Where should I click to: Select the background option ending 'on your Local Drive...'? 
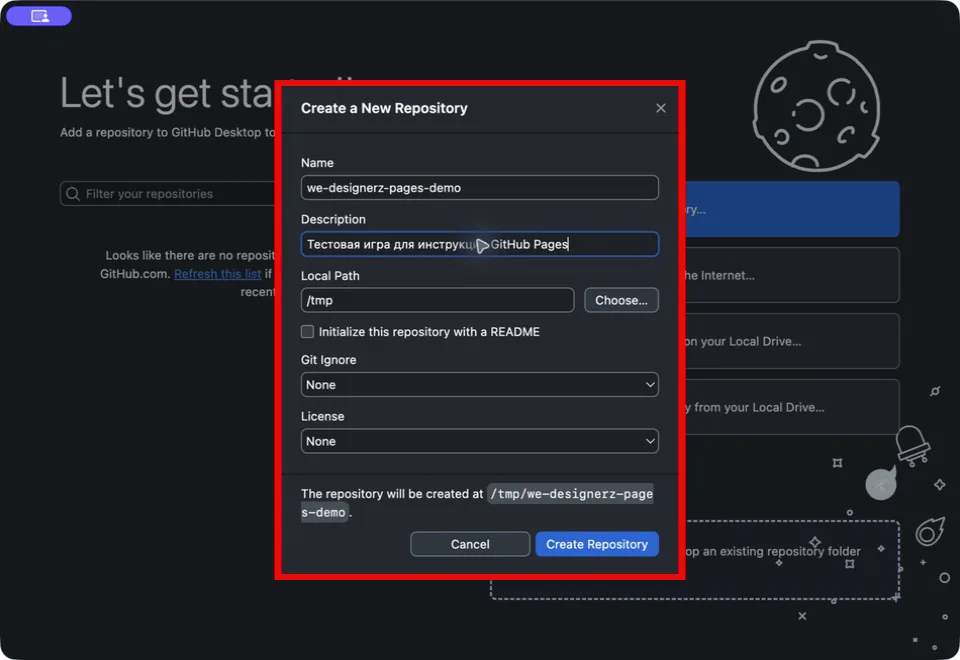[x=792, y=341]
